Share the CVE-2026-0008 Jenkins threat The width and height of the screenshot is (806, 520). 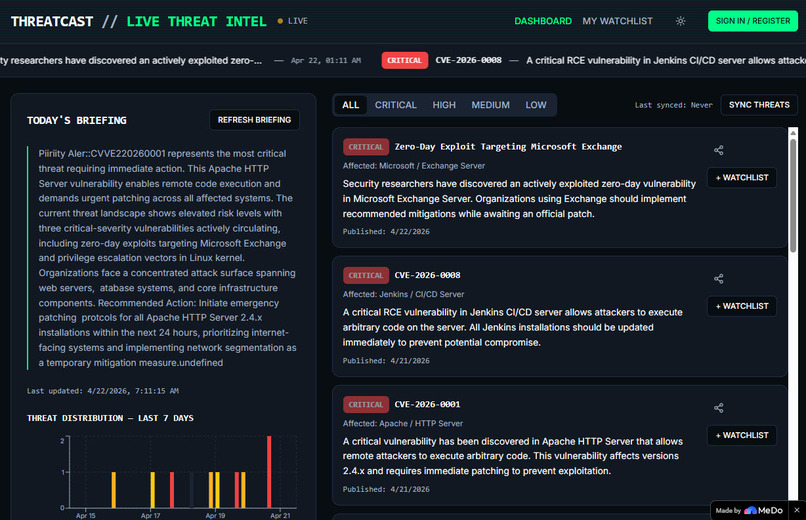click(719, 278)
